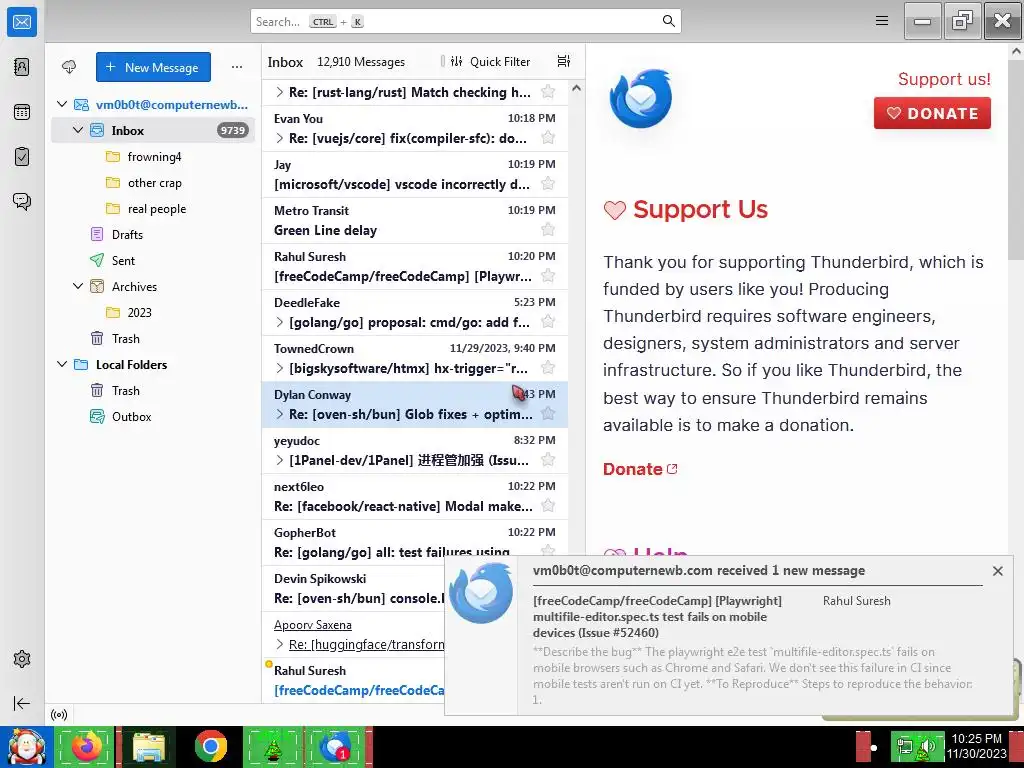The image size is (1024, 768).
Task: Collapse the vm0b0t account tree
Action: coord(62,104)
